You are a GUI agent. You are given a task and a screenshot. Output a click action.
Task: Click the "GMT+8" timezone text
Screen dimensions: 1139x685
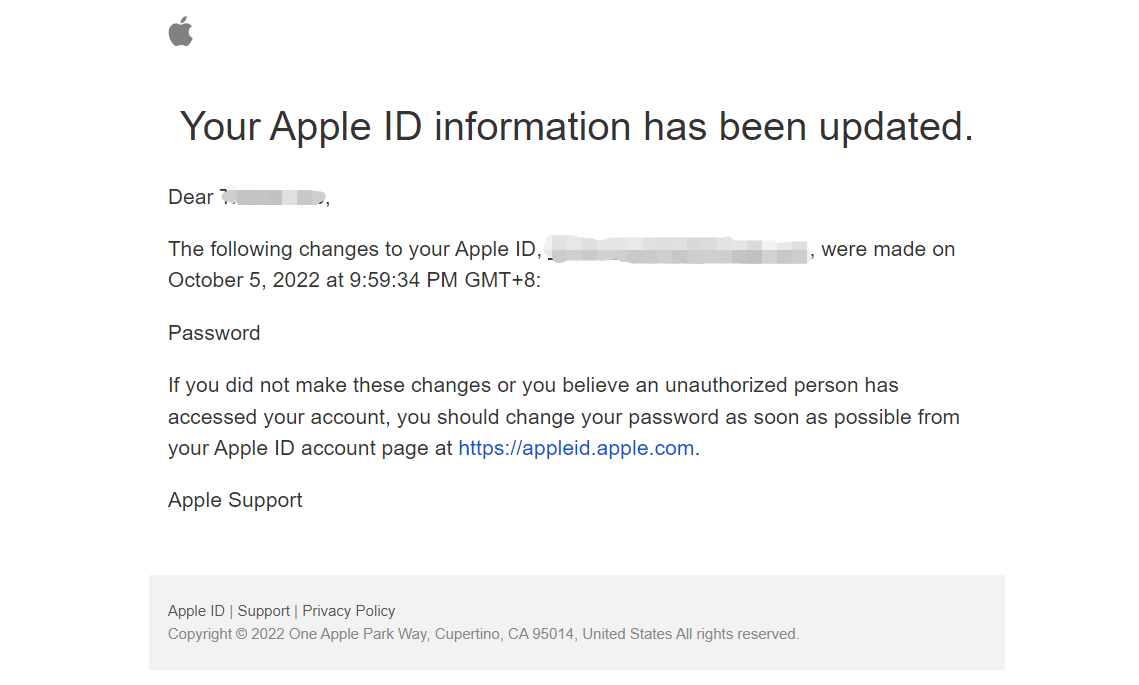click(x=500, y=280)
